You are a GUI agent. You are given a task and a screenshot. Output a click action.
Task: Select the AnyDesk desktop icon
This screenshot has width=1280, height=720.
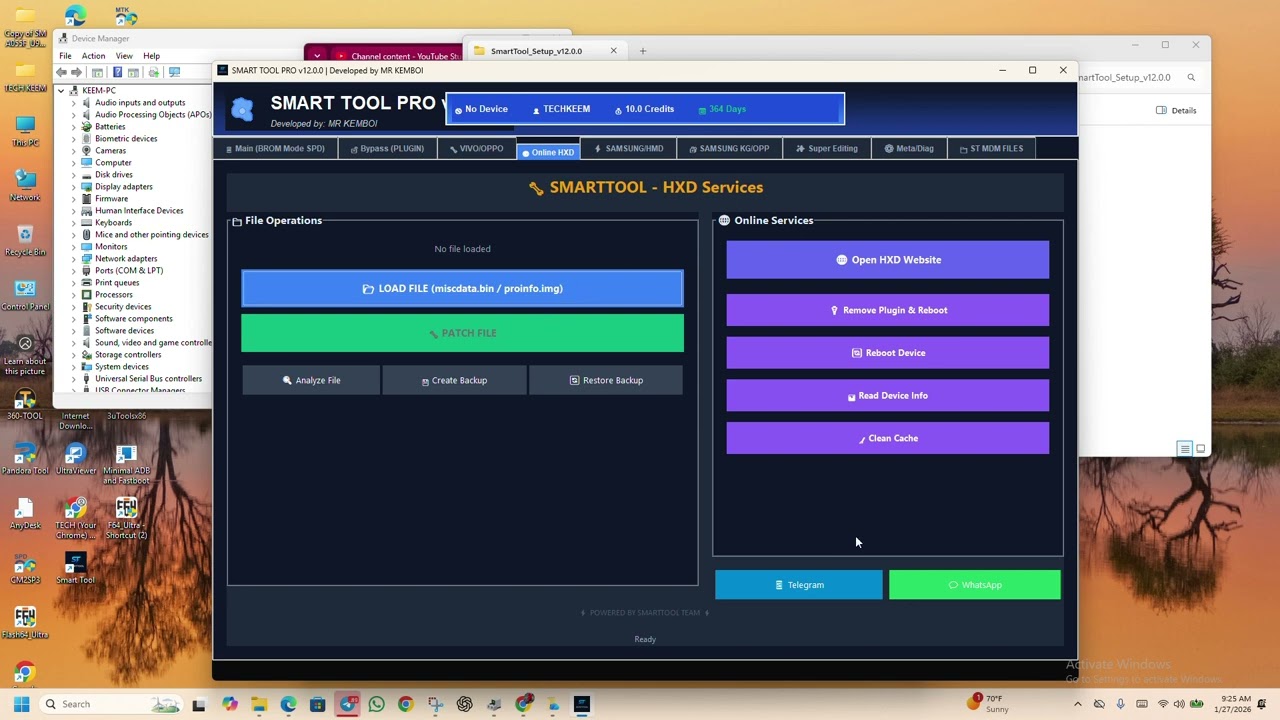pyautogui.click(x=25, y=514)
